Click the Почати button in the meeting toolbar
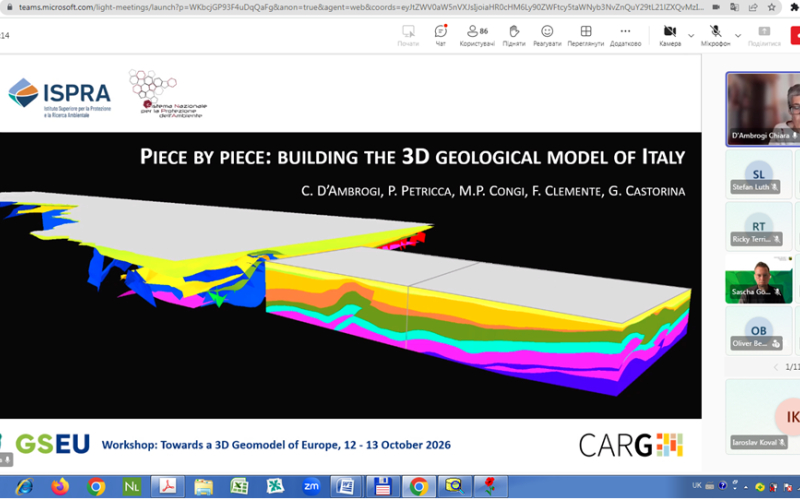 (408, 35)
